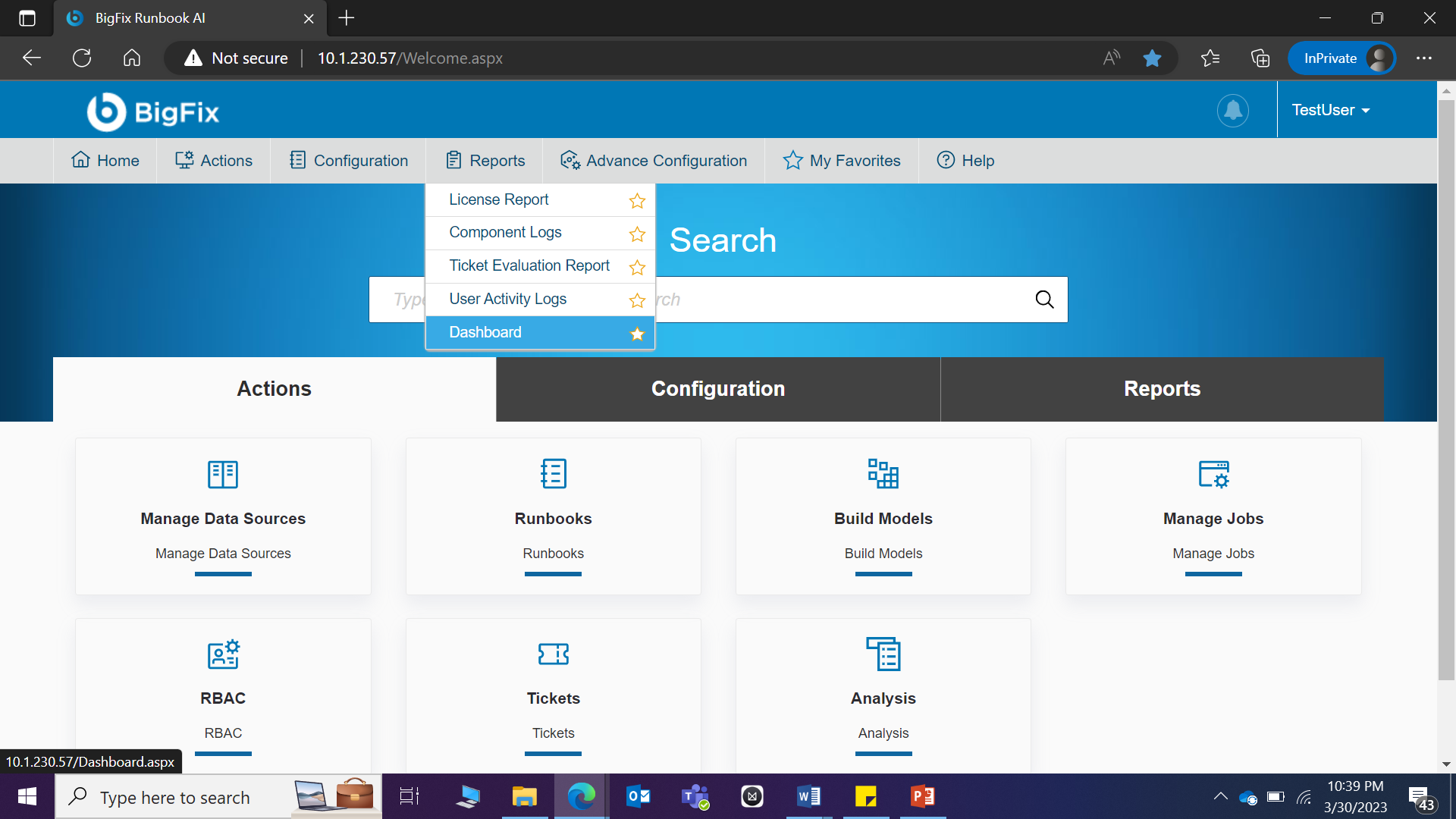Open the Build Models card icon

(x=883, y=475)
